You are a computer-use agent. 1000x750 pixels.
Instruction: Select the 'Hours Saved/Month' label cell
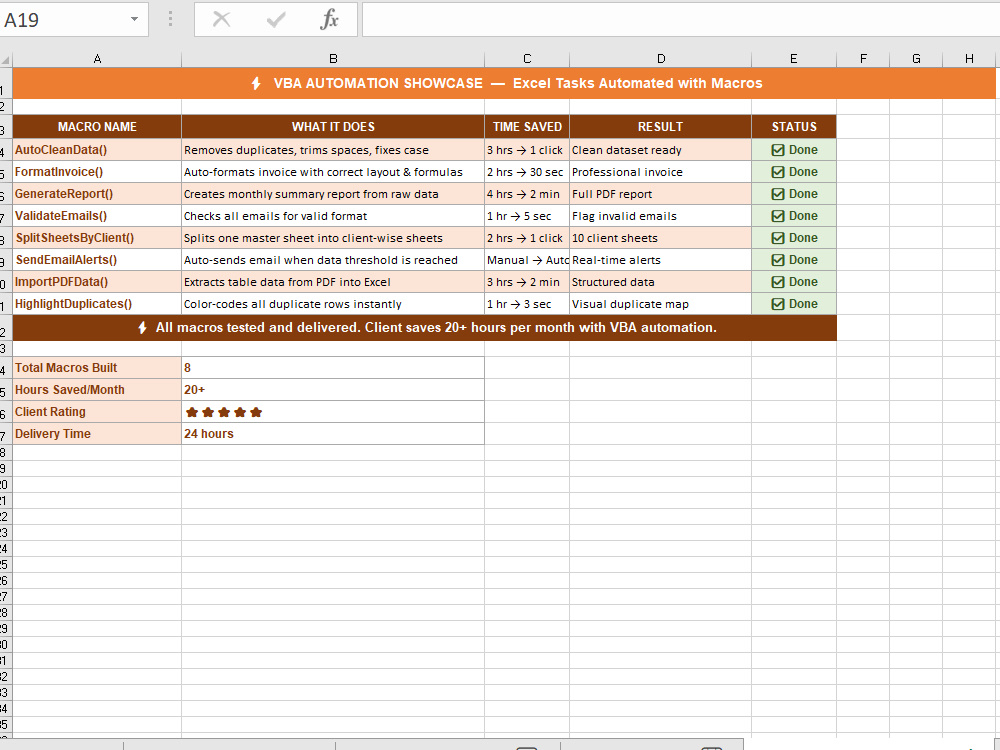click(x=97, y=390)
